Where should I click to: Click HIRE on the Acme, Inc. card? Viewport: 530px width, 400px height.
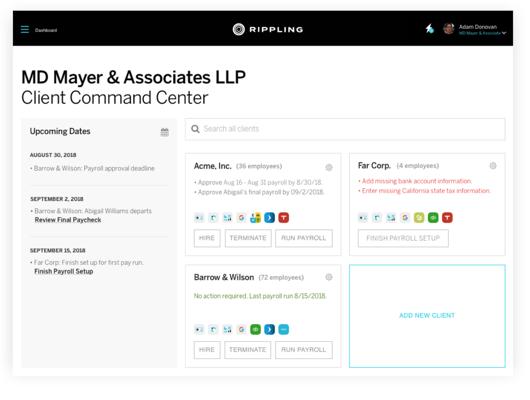pos(207,238)
